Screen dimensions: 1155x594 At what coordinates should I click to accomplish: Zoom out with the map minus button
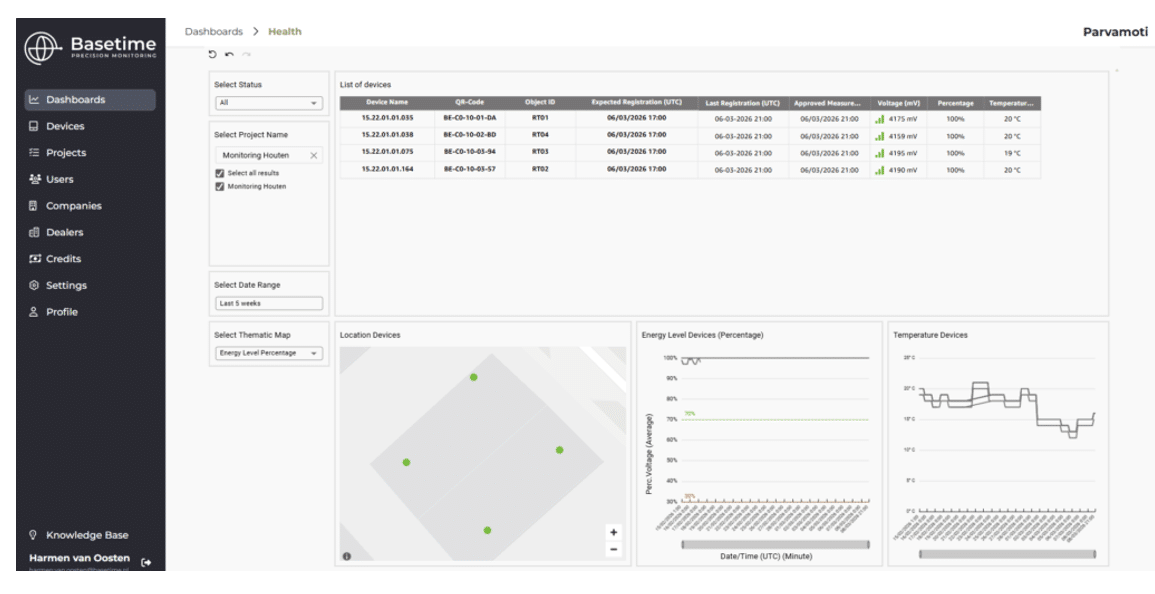click(614, 550)
